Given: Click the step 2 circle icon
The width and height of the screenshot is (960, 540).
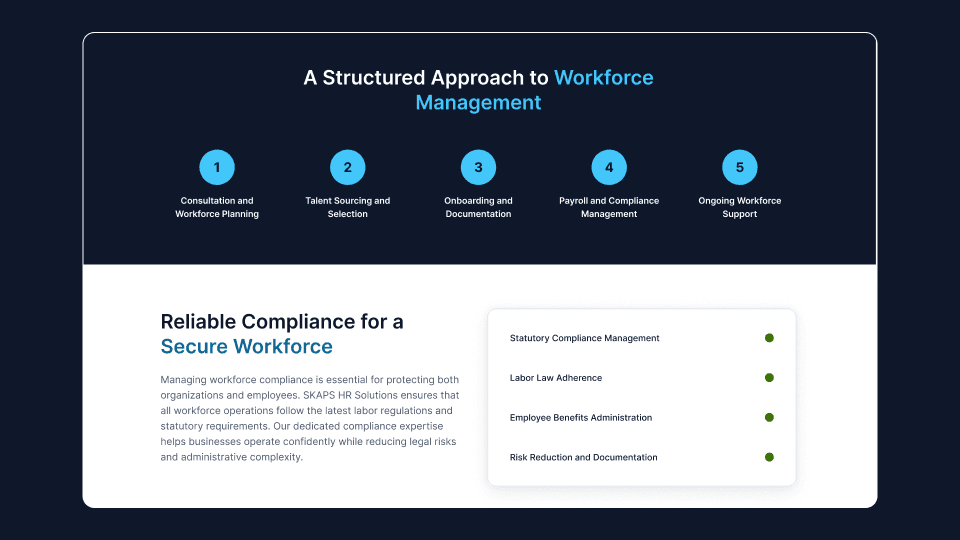Looking at the screenshot, I should (x=348, y=167).
